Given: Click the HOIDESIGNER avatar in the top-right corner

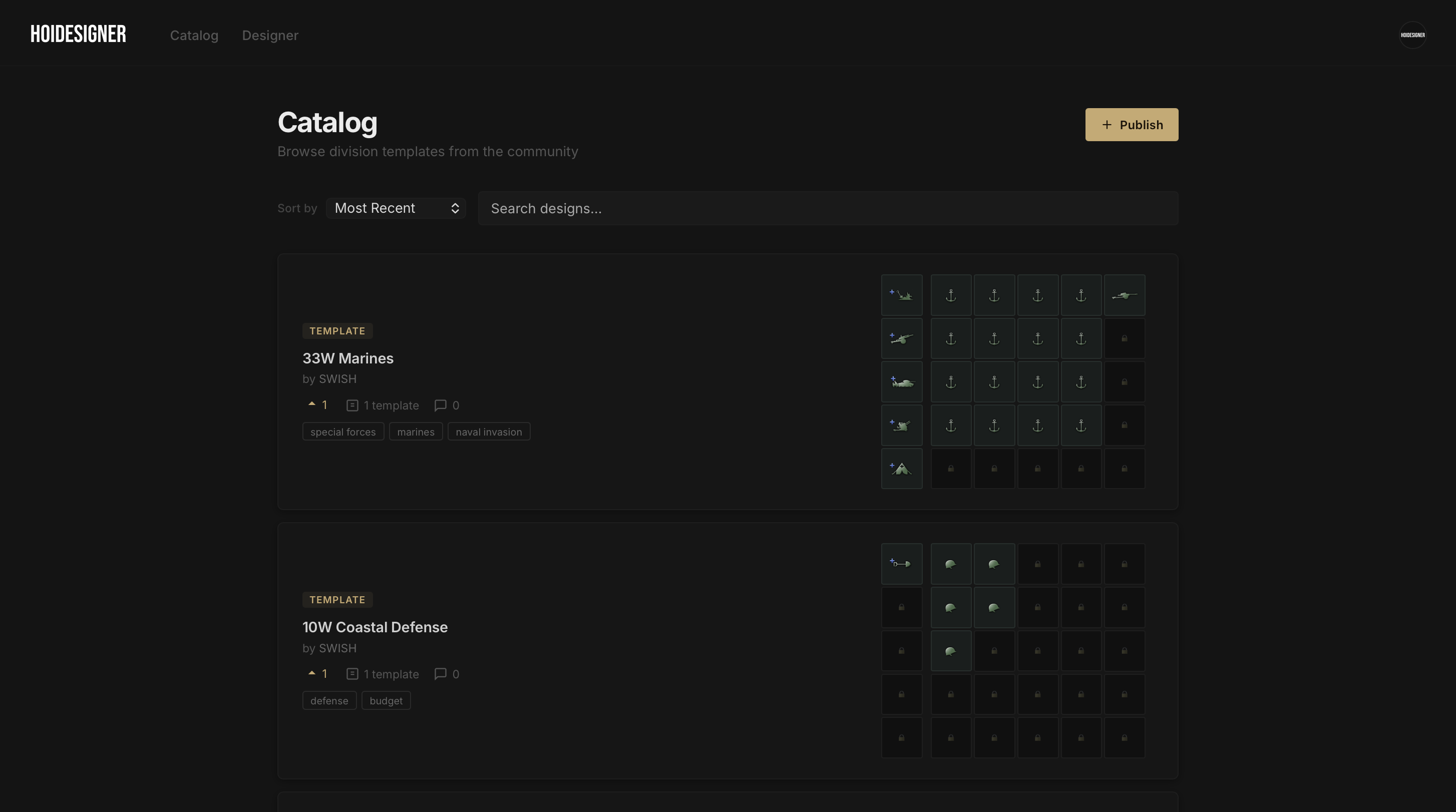Looking at the screenshot, I should tap(1412, 35).
